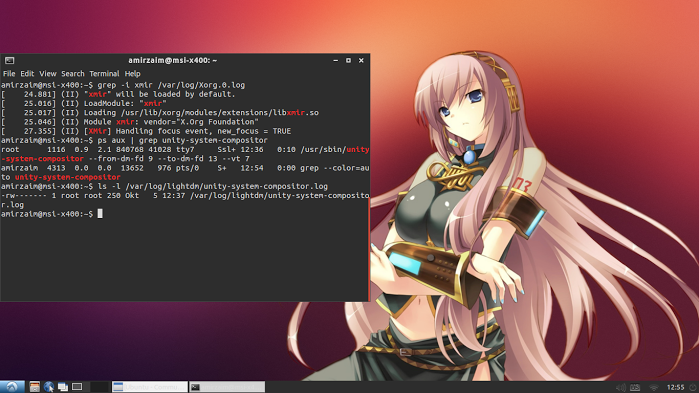Open the terminal's Search menu
Viewport: 699px width, 393px height.
coord(73,74)
